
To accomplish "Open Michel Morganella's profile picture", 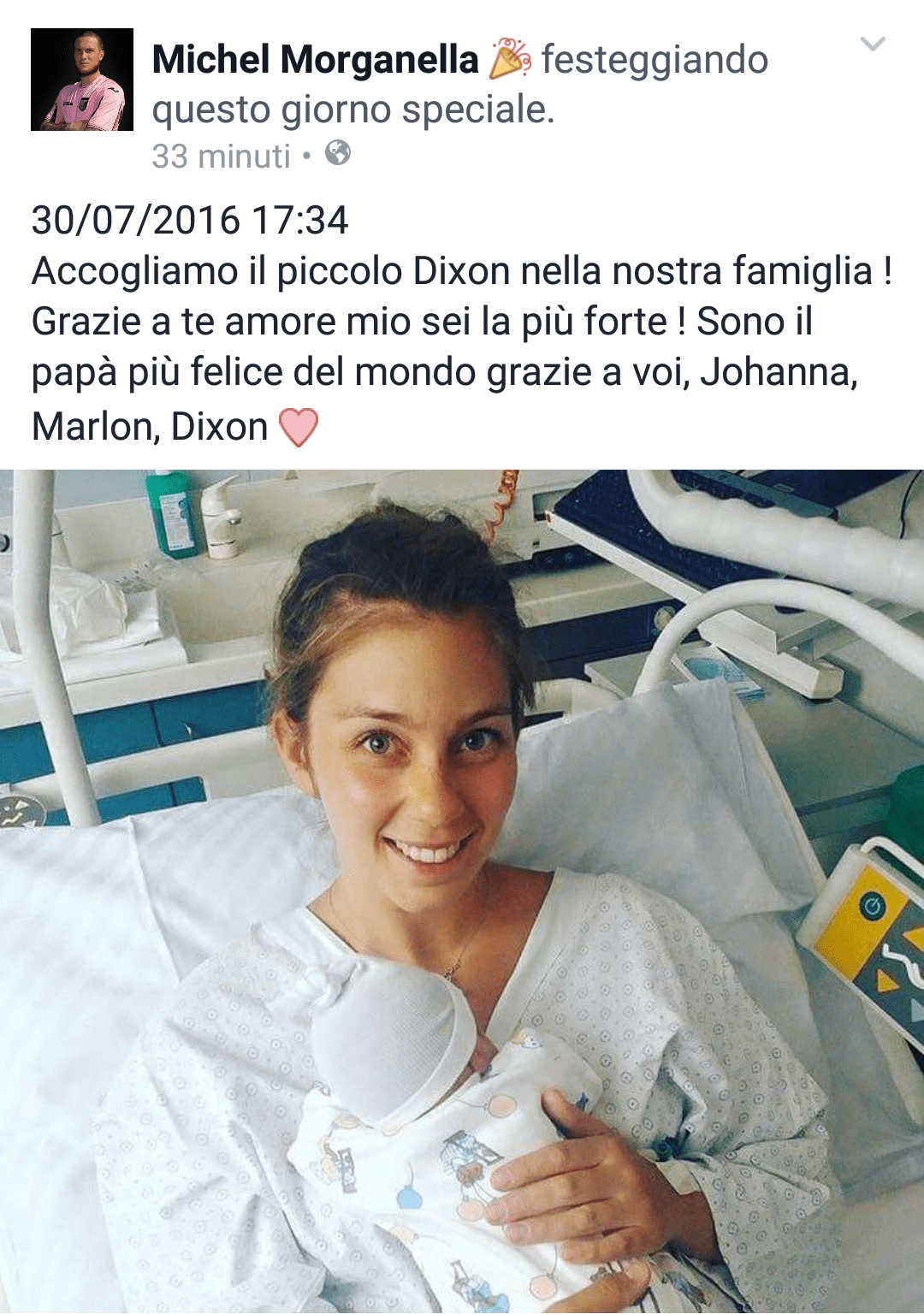I will 82,80.
